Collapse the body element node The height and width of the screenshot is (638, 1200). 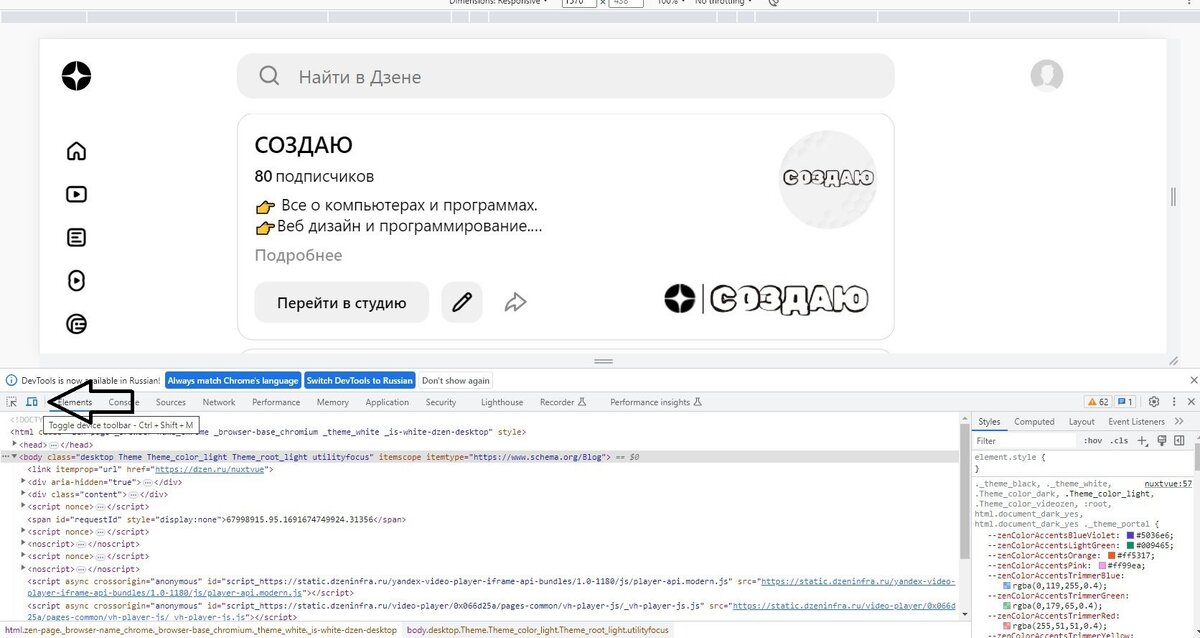tap(15, 456)
